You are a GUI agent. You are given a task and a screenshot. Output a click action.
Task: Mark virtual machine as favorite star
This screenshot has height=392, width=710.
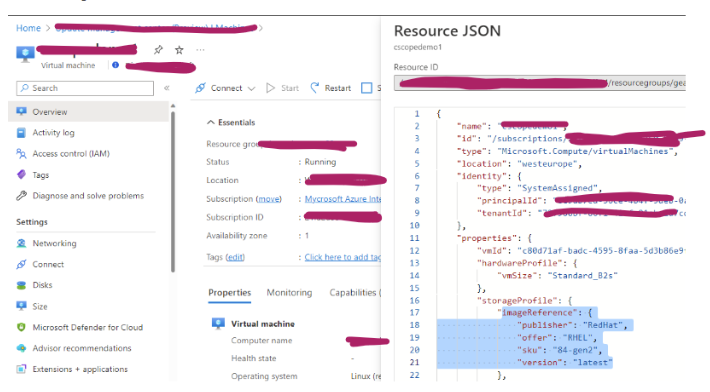179,50
